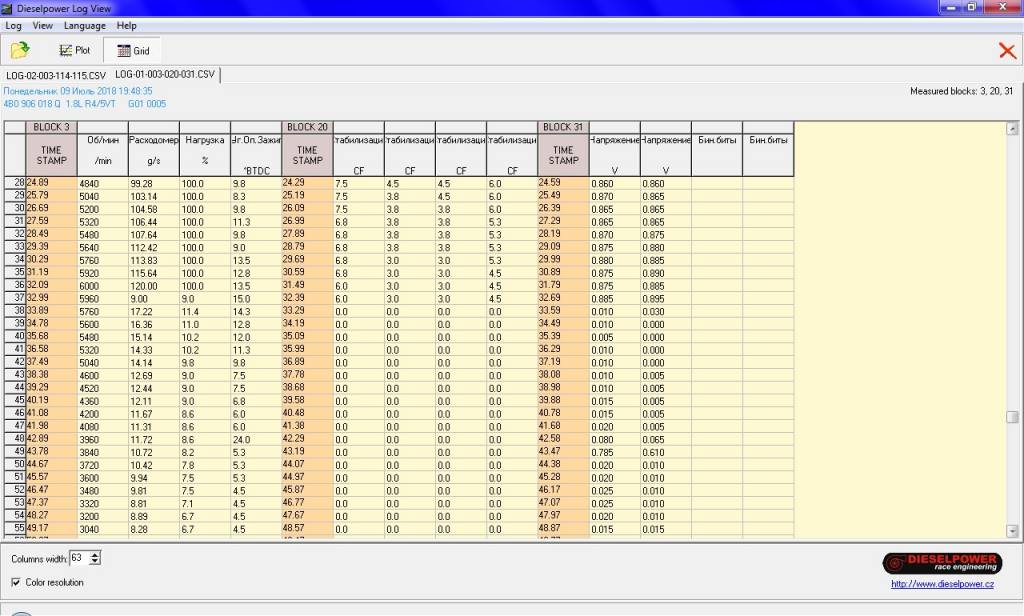Click the Columns width input field
Screen dimensions: 1024x616
tap(78, 558)
